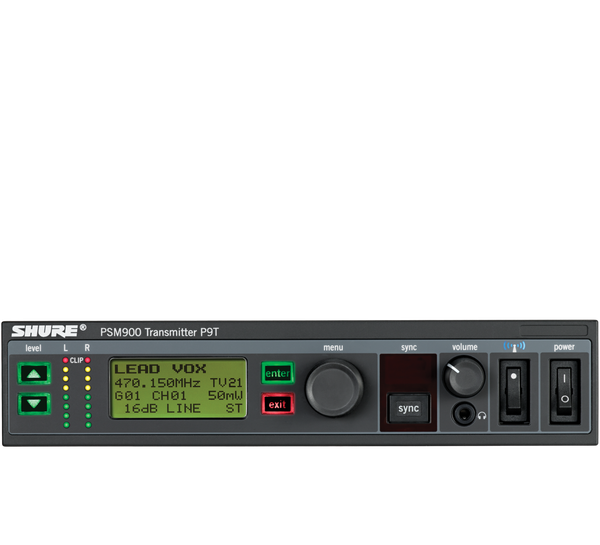Click the level up arrow button
Image resolution: width=600 pixels, height=545 pixels.
click(x=34, y=374)
